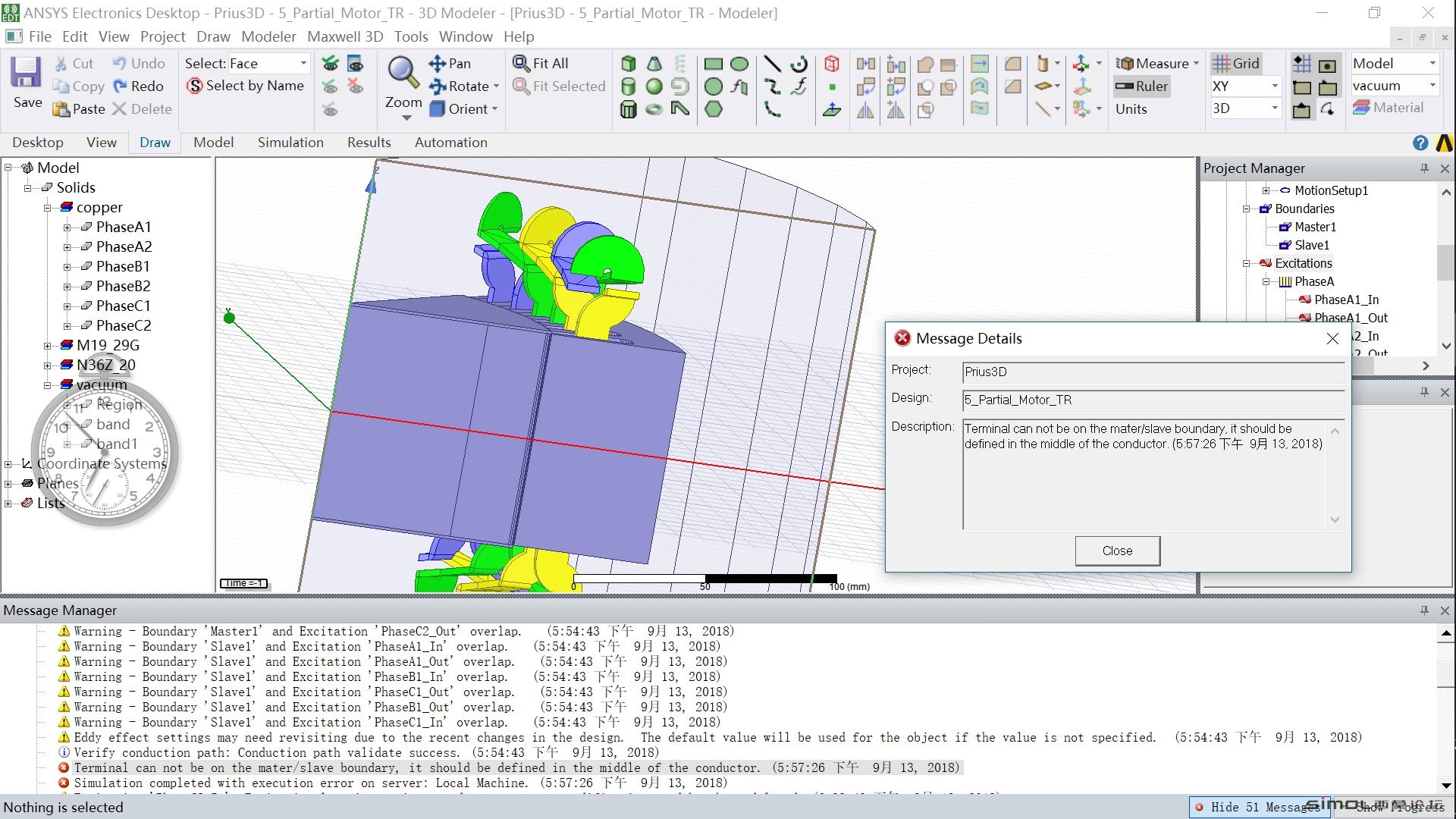The height and width of the screenshot is (819, 1456).
Task: Click Select by Name
Action: point(246,86)
